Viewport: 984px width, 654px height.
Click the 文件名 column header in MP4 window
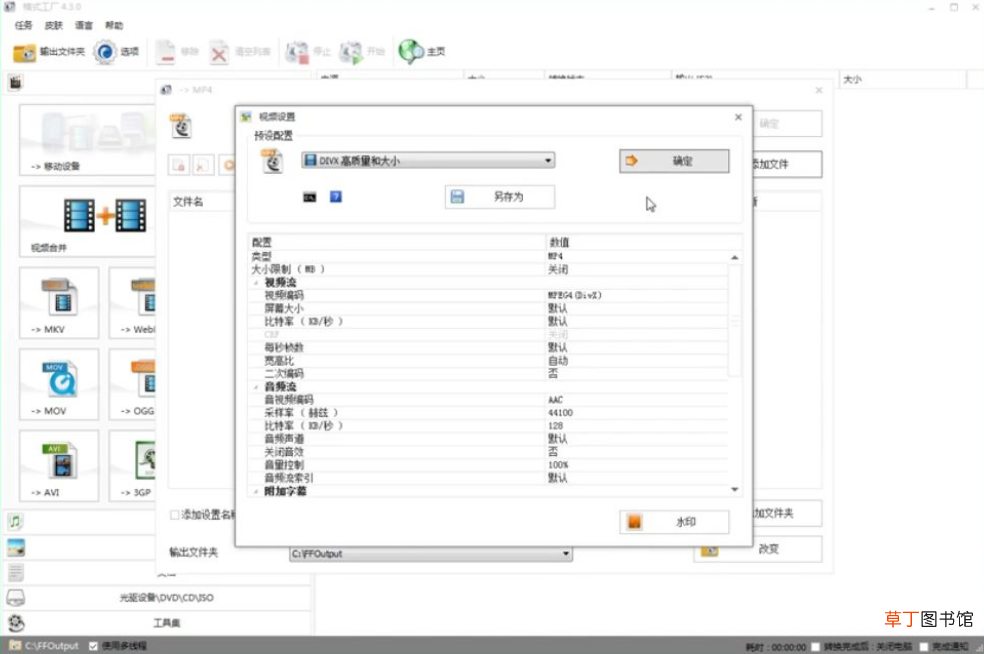pos(201,201)
